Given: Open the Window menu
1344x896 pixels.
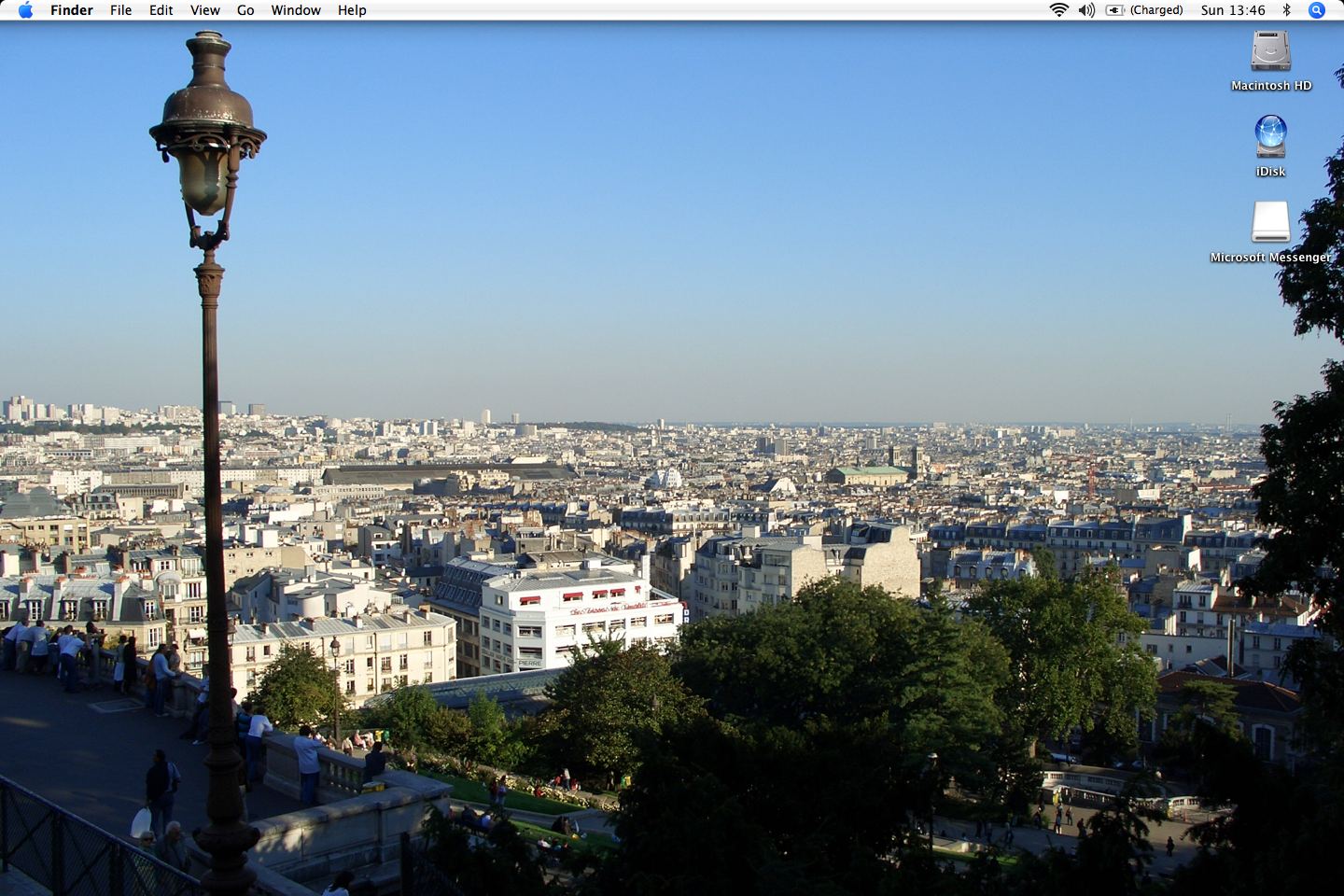Looking at the screenshot, I should tap(296, 10).
